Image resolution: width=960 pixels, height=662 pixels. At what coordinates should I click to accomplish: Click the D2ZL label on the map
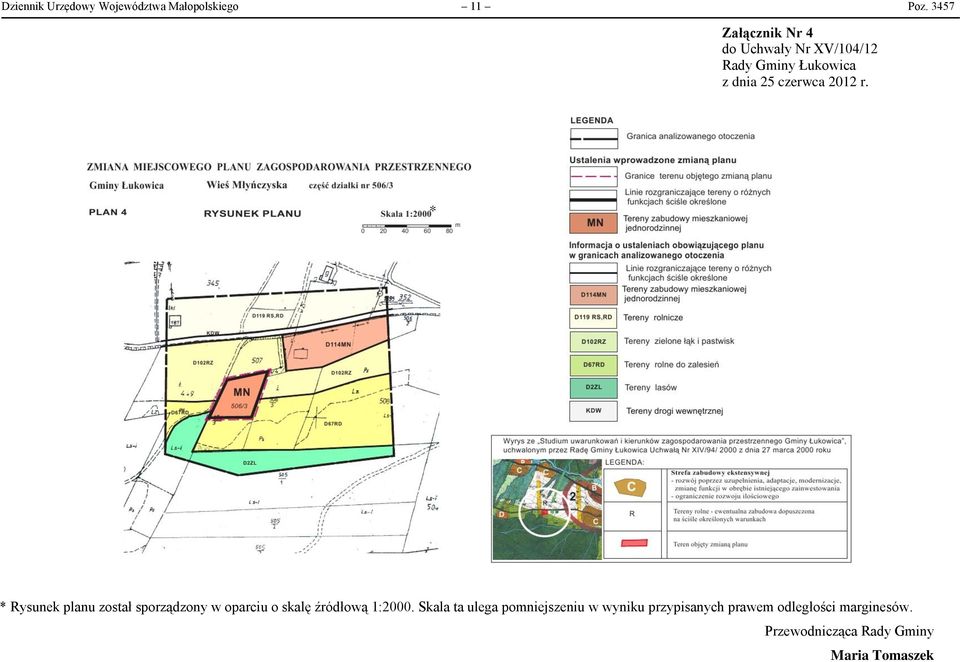click(x=249, y=463)
